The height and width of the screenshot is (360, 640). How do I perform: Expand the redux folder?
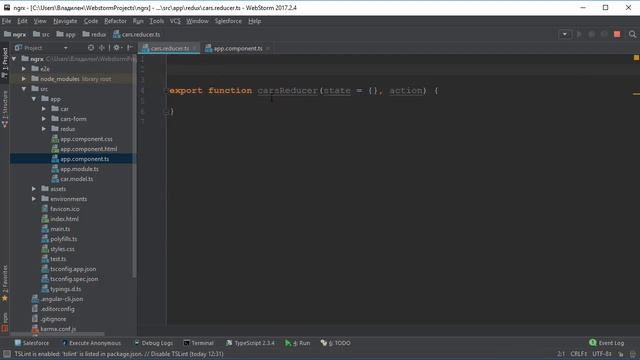tap(44, 129)
